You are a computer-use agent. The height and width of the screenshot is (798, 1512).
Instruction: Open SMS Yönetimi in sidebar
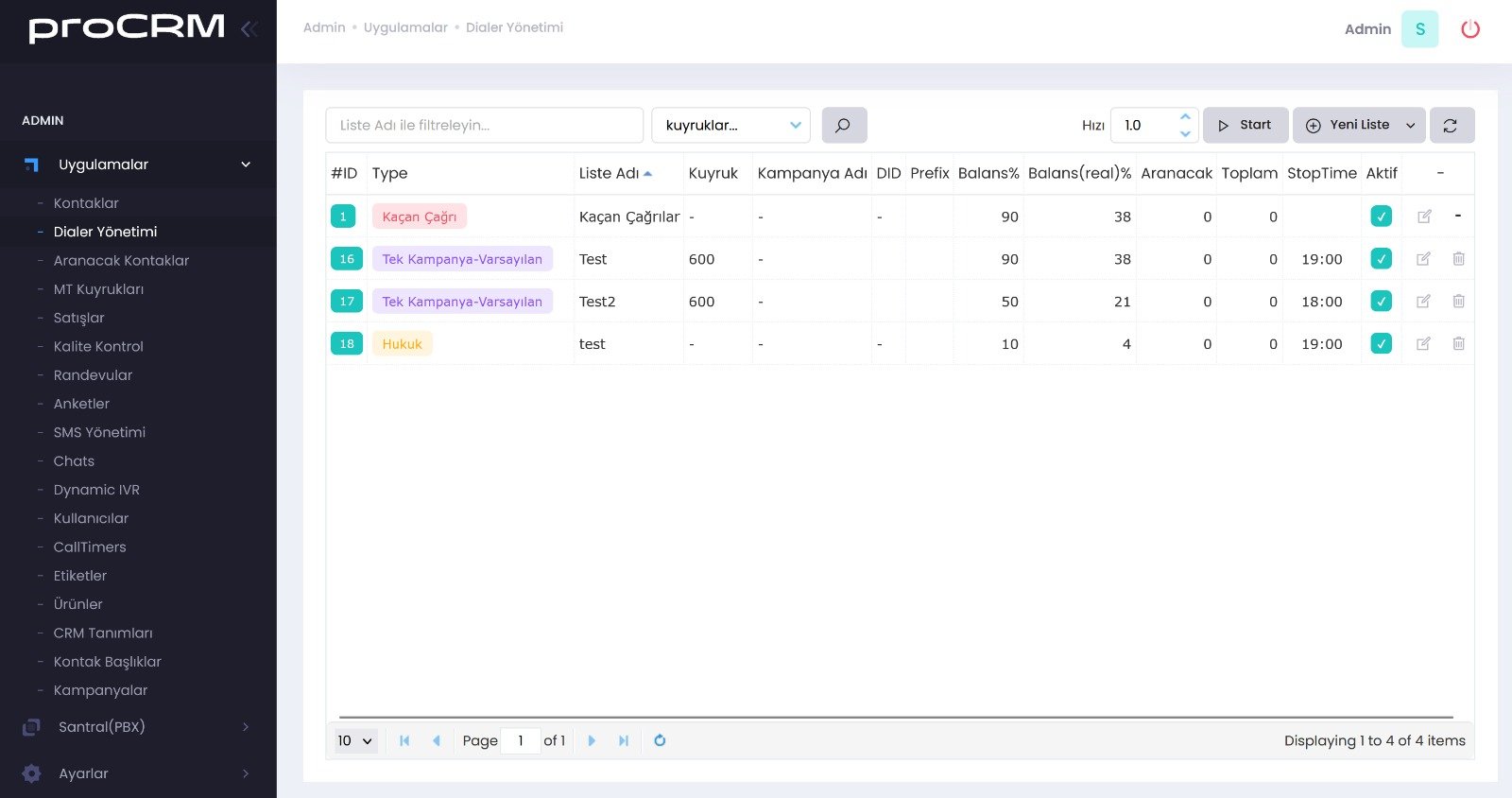point(99,432)
